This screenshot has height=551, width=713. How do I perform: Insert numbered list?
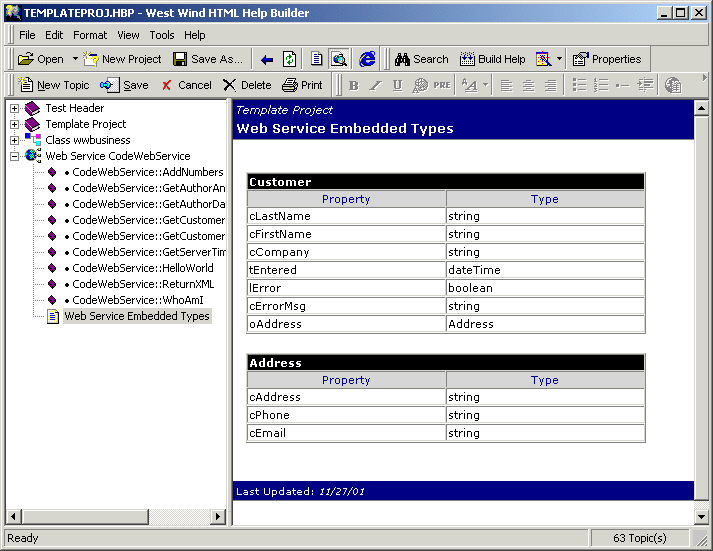pos(601,85)
